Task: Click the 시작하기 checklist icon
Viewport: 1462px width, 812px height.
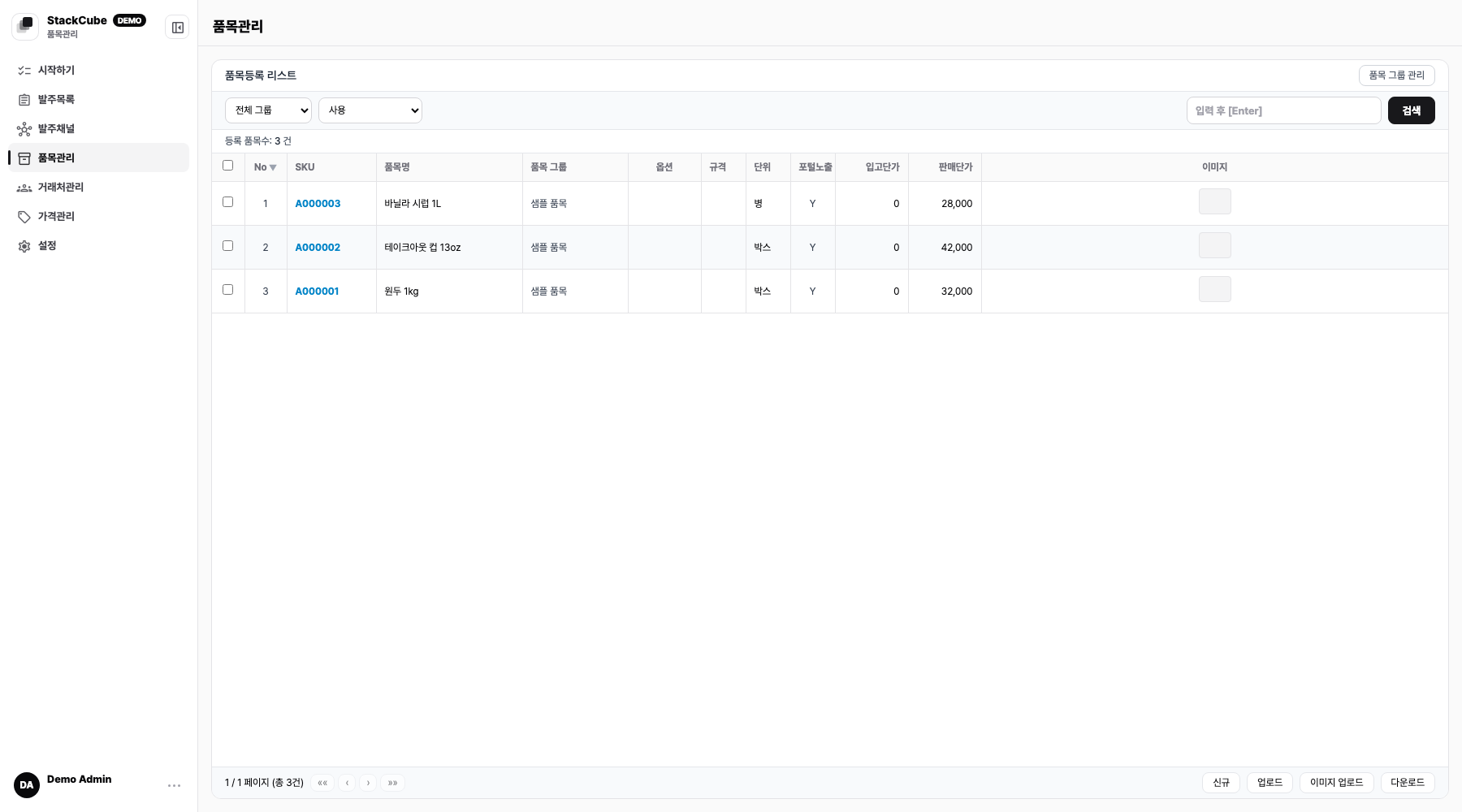Action: pos(24,71)
